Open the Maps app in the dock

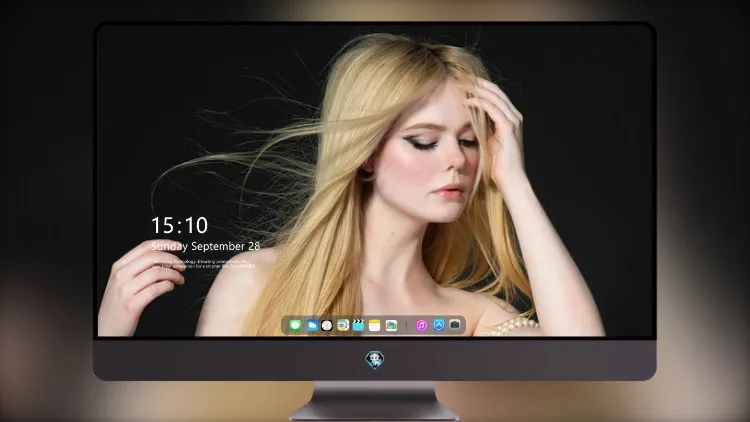[343, 325]
